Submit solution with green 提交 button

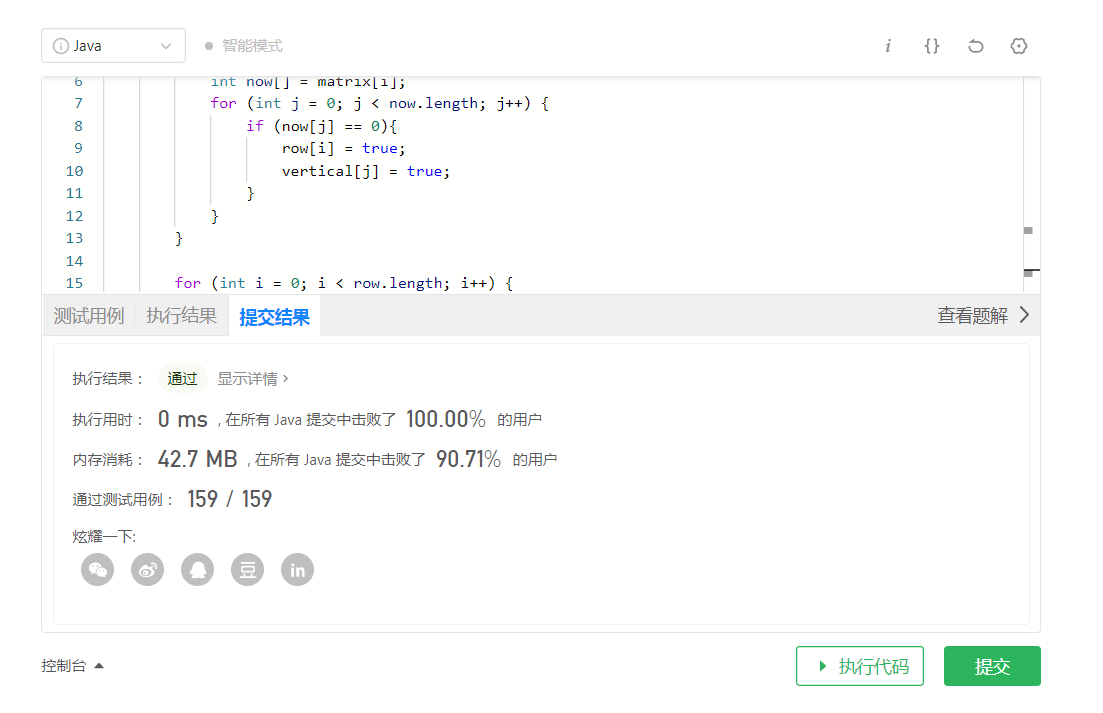[x=992, y=666]
